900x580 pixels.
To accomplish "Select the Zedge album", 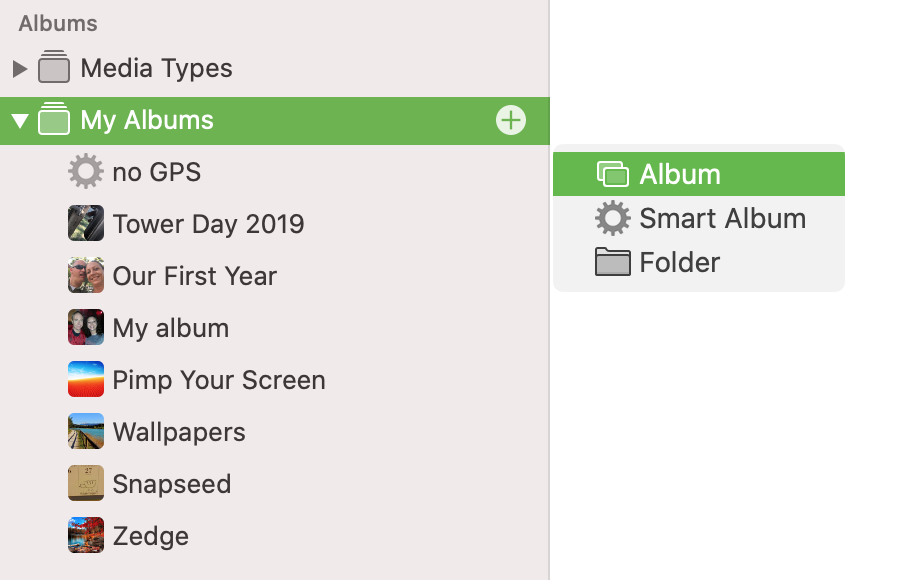I will click(x=128, y=535).
